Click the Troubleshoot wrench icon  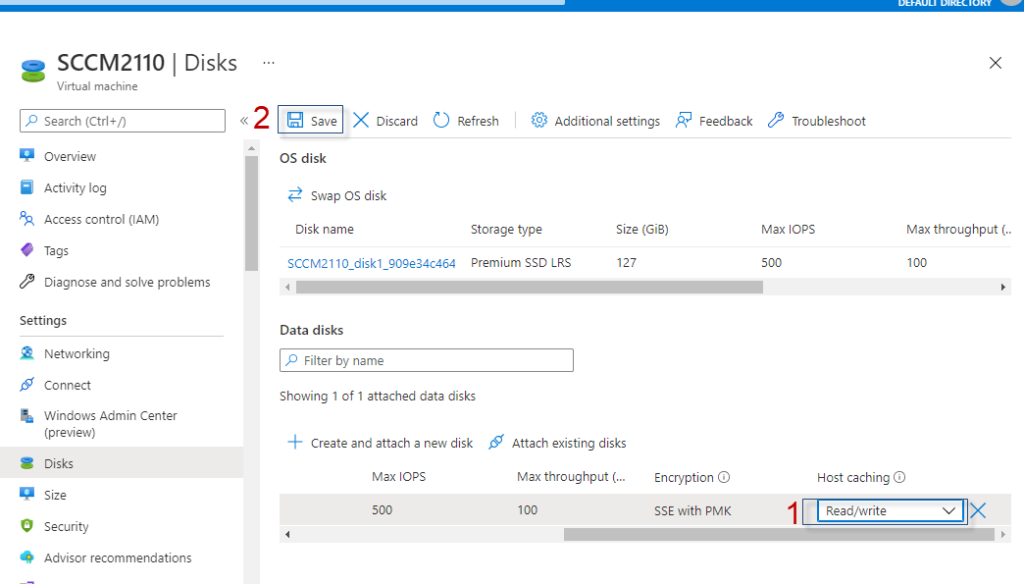776,120
